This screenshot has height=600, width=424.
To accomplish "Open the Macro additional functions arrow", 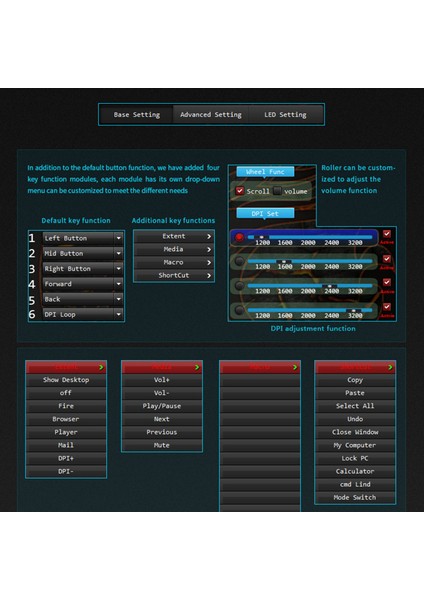I will pos(209,262).
